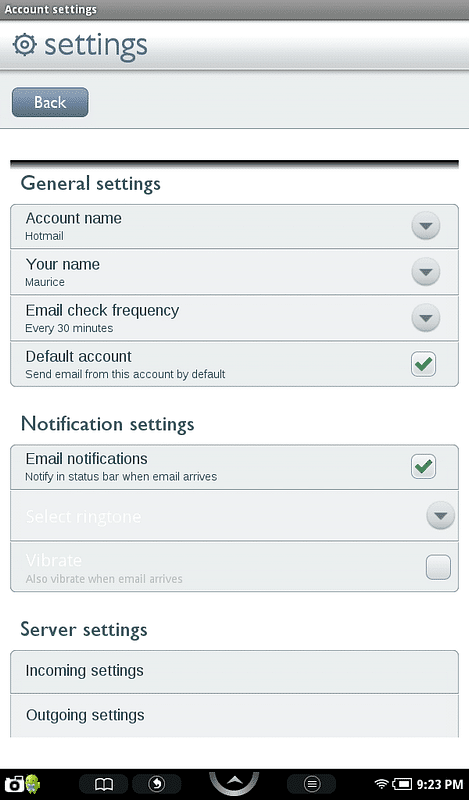Open the menu lines icon
Viewport: 469px width, 800px height.
(x=312, y=784)
